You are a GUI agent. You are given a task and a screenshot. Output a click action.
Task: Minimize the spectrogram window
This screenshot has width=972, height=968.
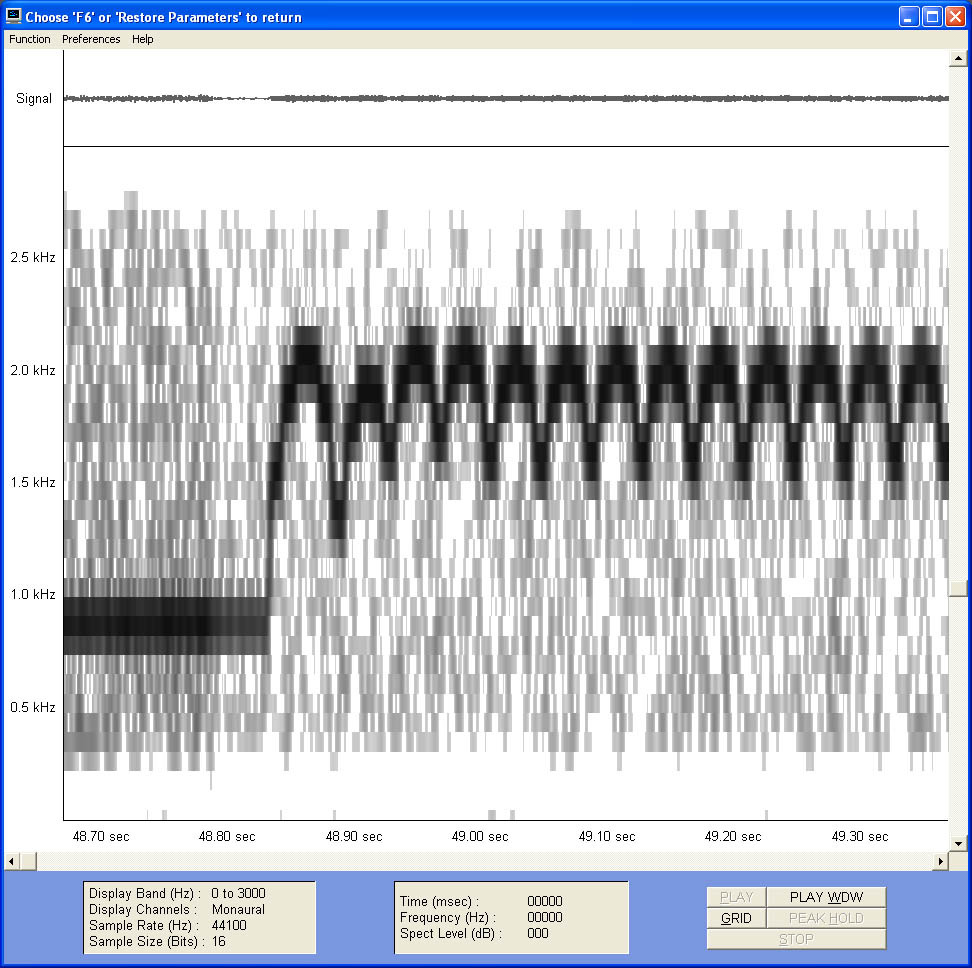pyautogui.click(x=909, y=17)
